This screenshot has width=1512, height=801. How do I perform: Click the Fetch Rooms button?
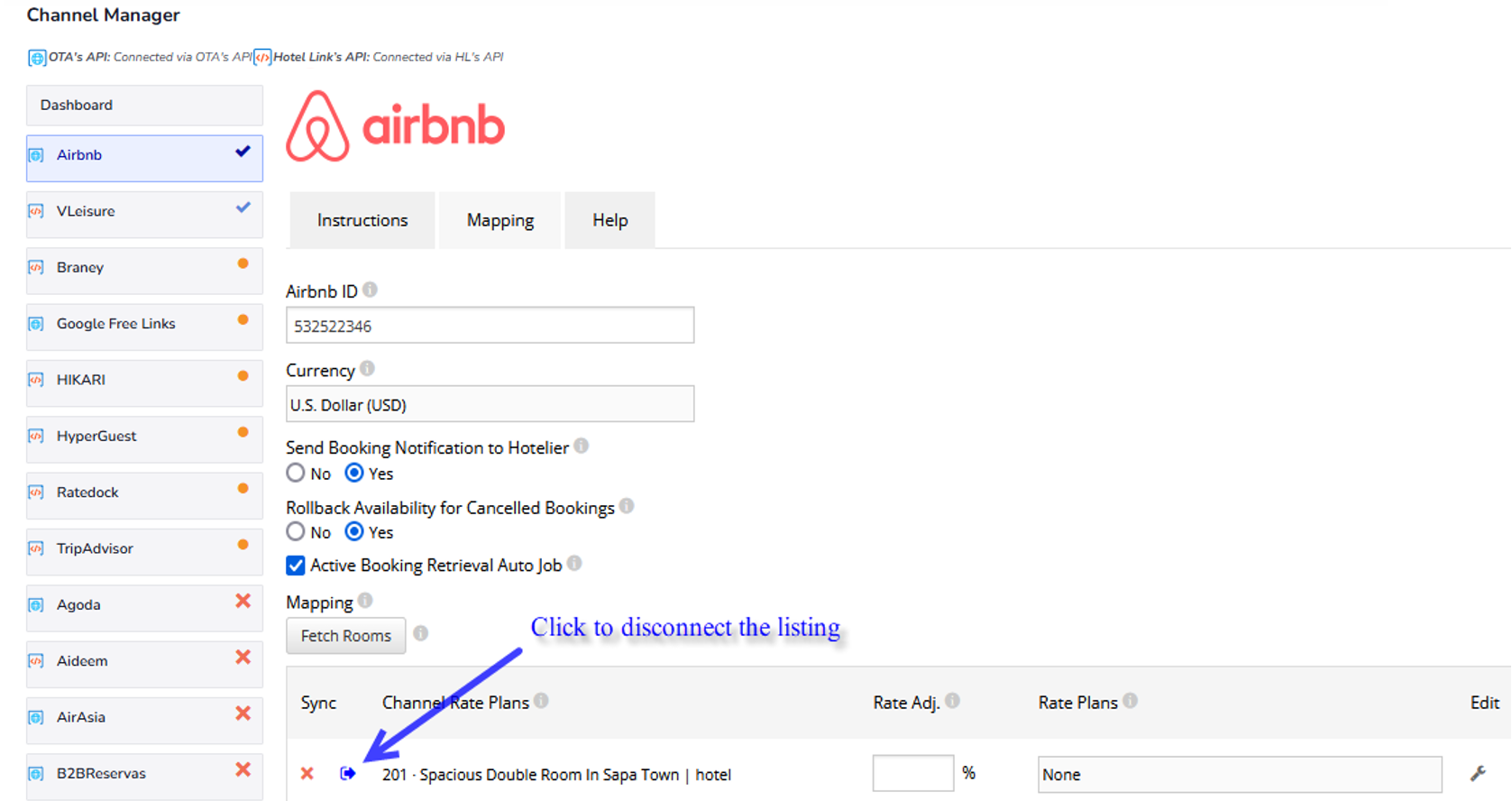[x=346, y=636]
